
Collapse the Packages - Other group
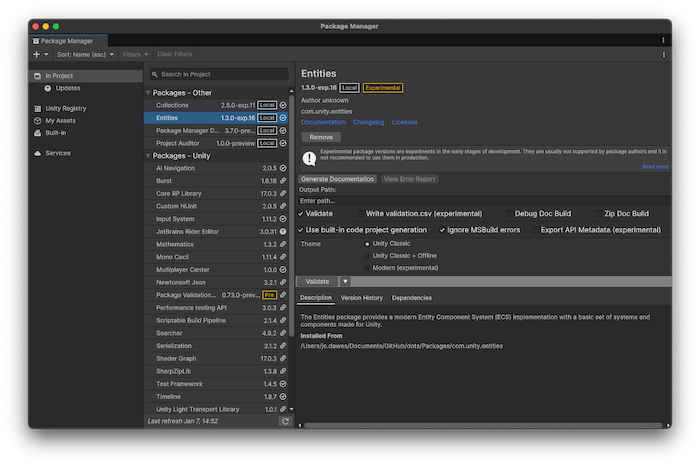(150, 93)
